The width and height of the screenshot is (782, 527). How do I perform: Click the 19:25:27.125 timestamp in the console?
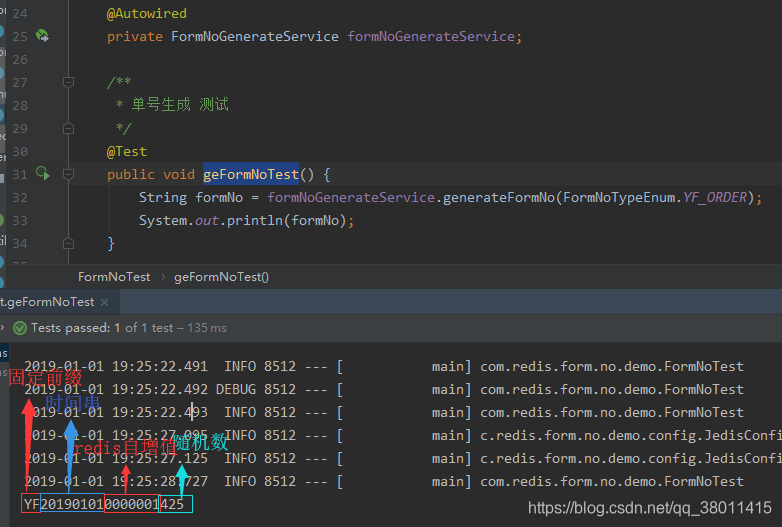pyautogui.click(x=160, y=458)
